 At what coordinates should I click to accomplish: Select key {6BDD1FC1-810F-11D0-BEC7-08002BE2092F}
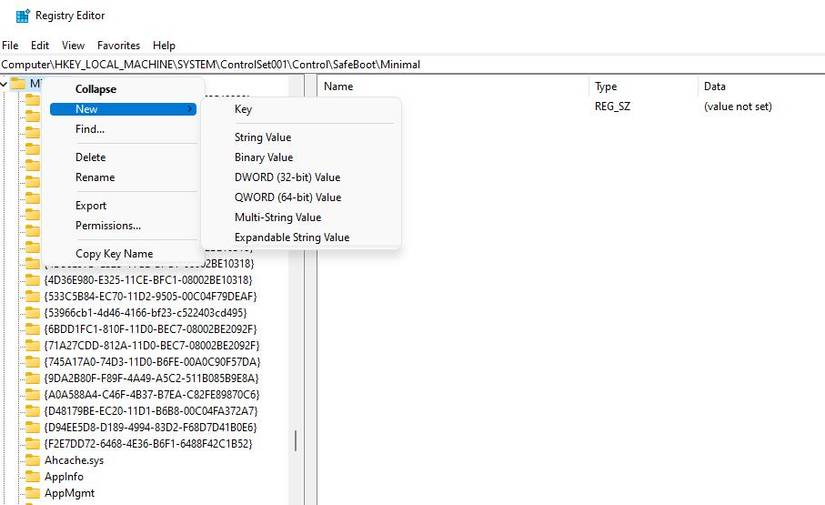[x=150, y=329]
